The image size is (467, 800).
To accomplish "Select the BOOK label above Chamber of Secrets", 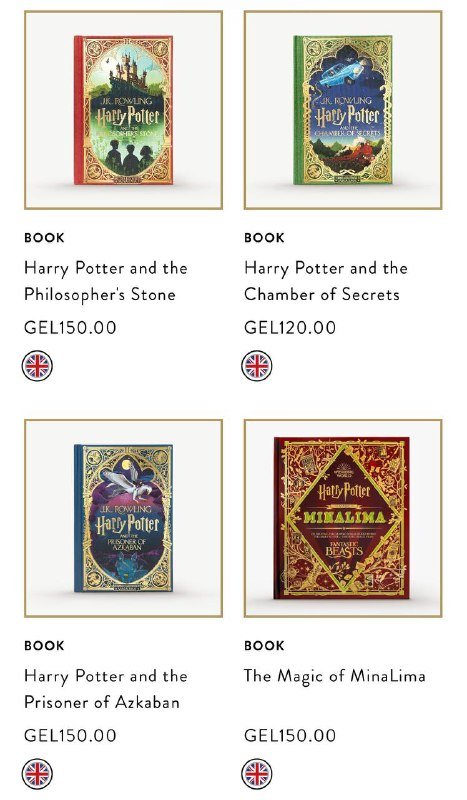I will click(264, 238).
